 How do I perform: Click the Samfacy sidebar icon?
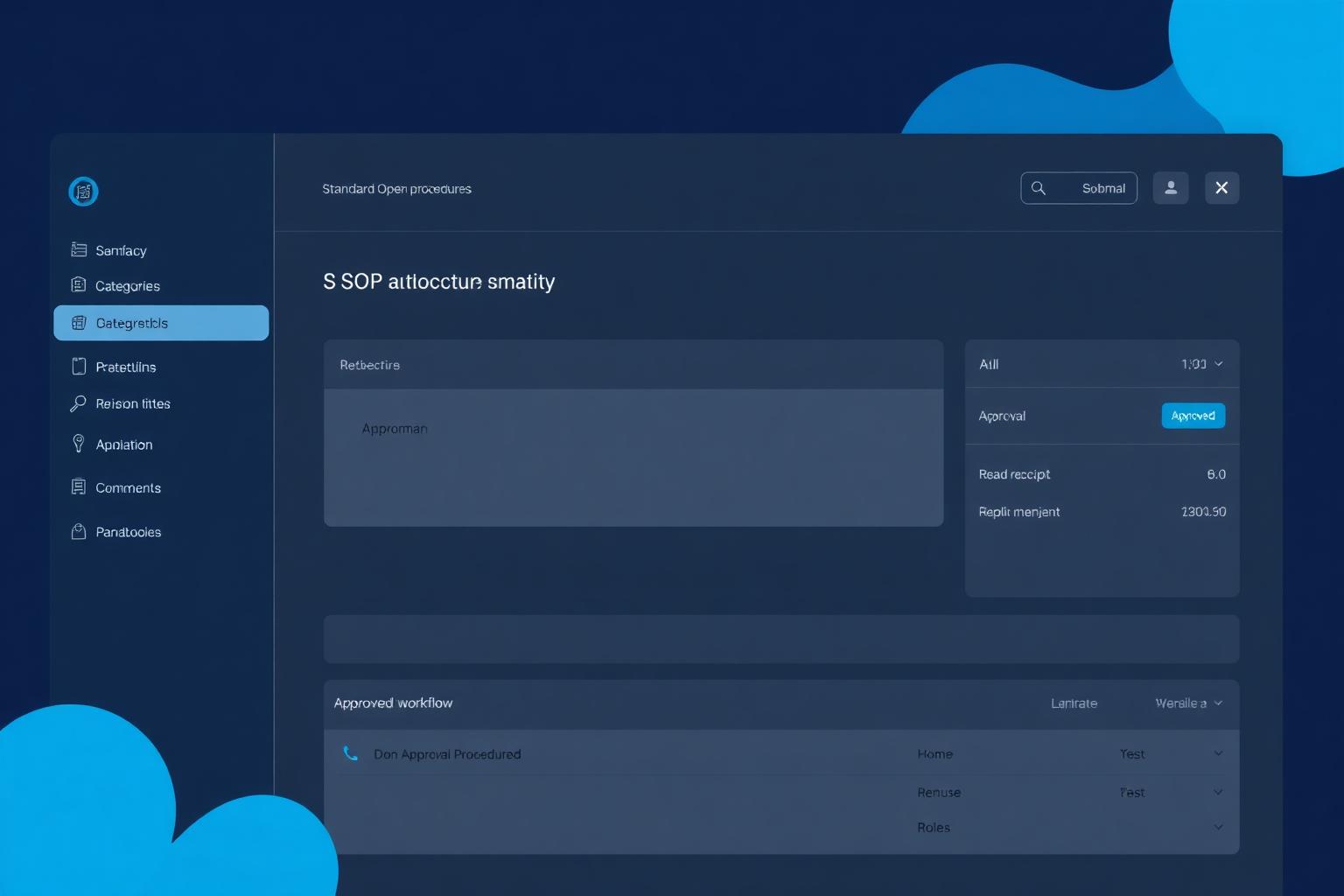click(x=79, y=249)
